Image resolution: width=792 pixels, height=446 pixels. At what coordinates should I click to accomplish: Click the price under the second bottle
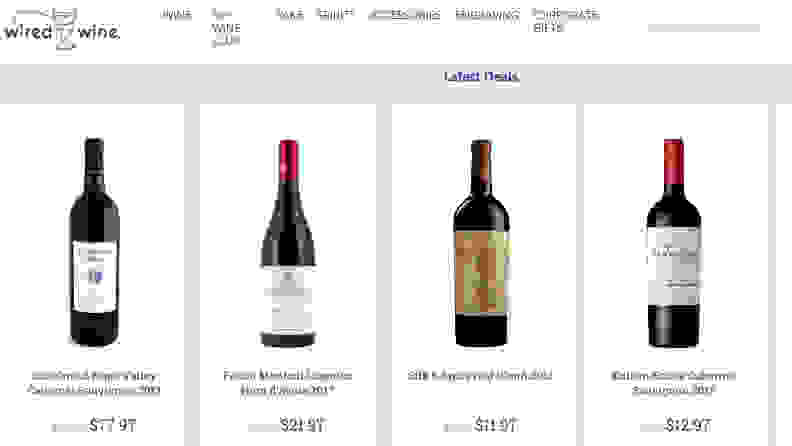(x=303, y=425)
